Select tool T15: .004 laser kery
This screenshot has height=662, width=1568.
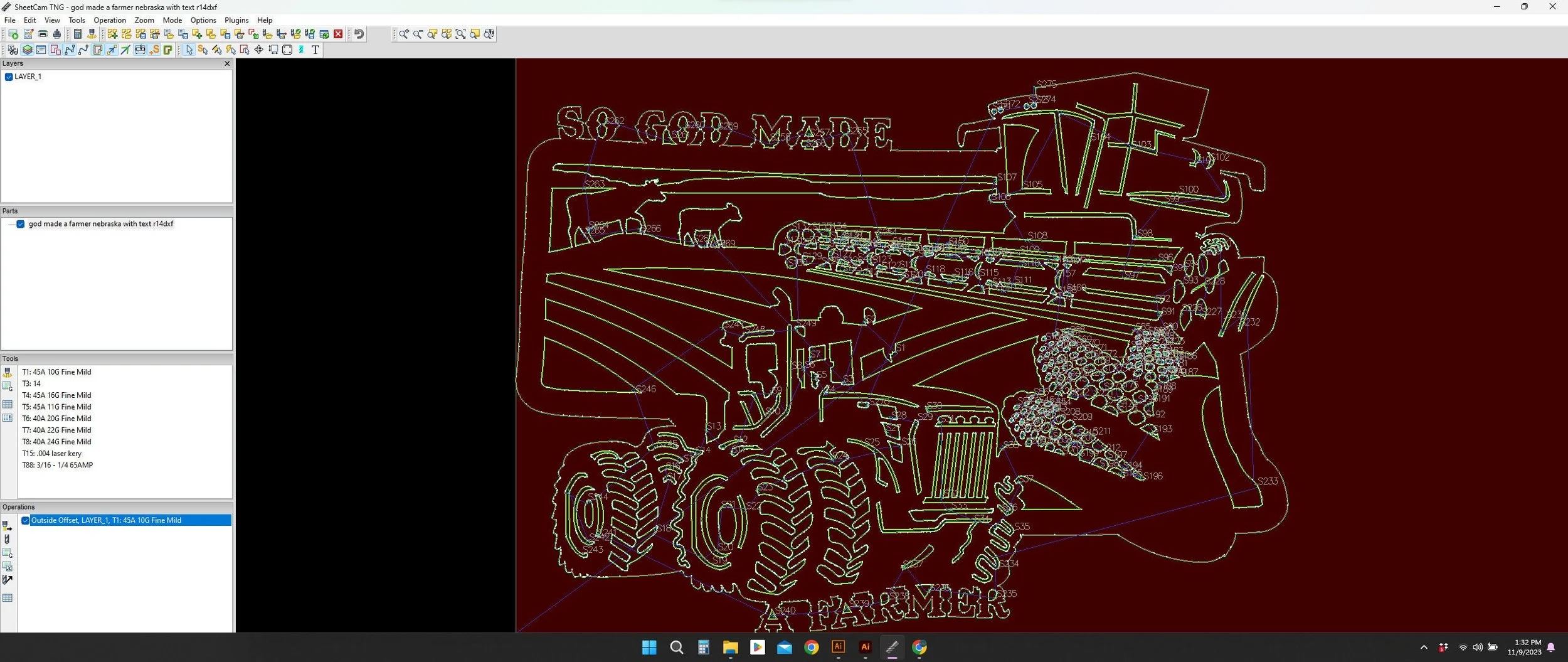pyautogui.click(x=51, y=454)
